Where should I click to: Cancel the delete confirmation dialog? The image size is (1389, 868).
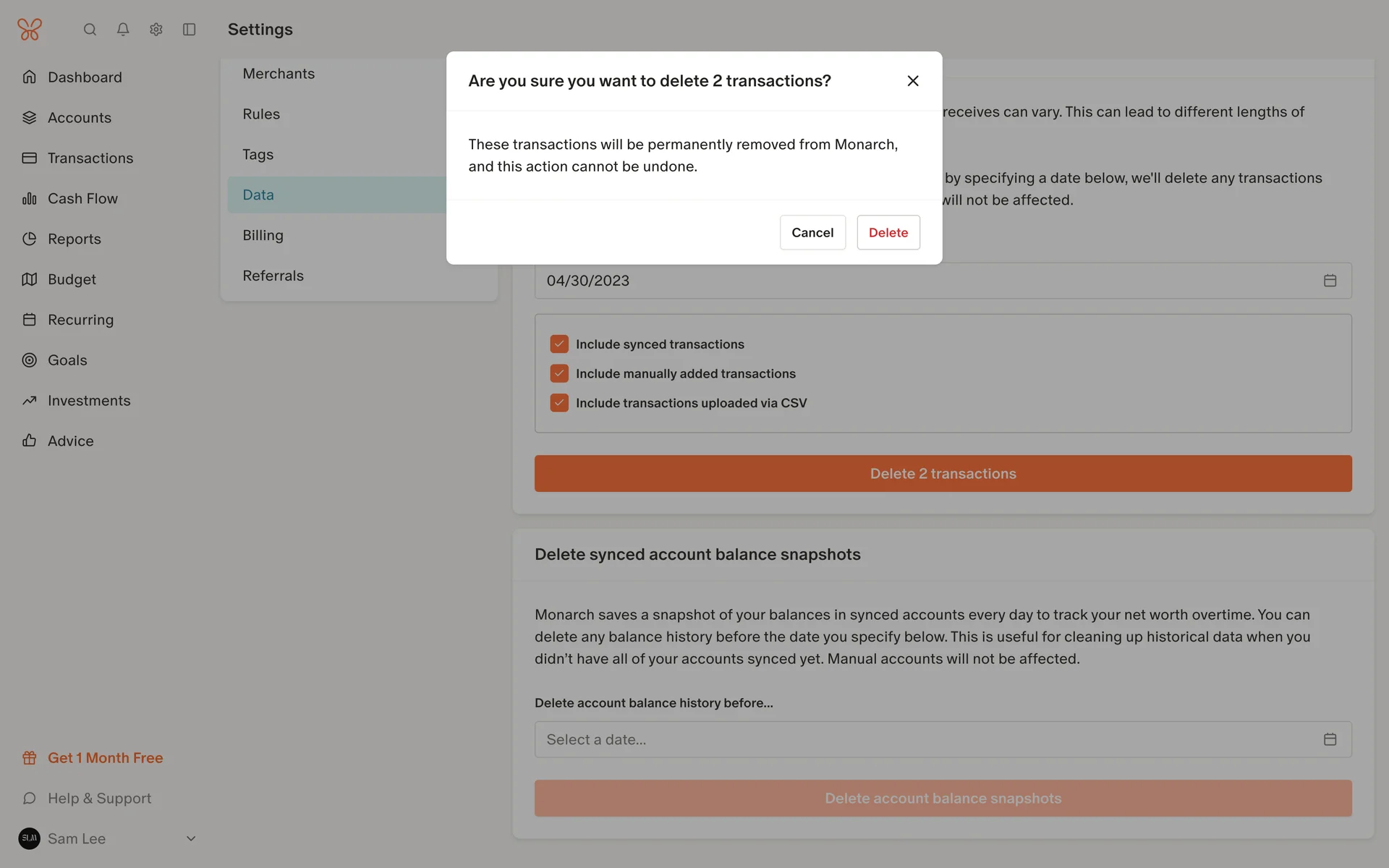812,232
